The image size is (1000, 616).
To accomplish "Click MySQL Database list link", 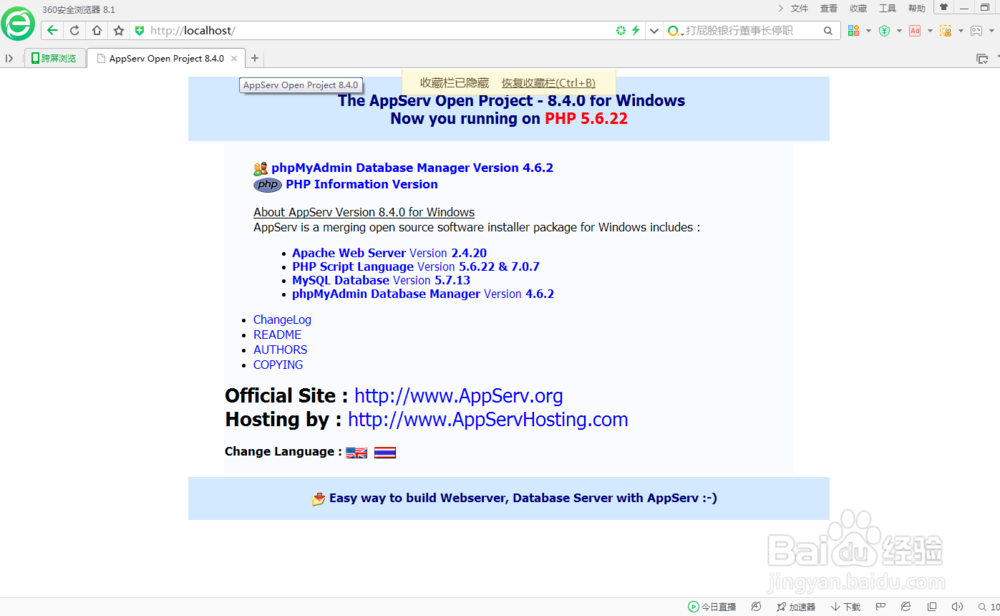I will pyautogui.click(x=381, y=281).
